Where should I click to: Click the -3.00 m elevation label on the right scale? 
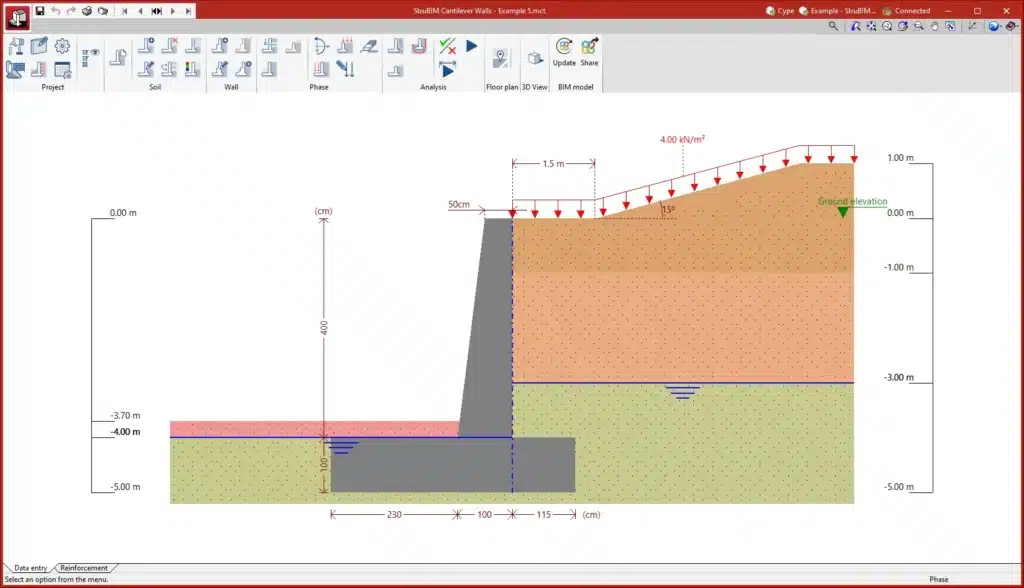(x=899, y=377)
